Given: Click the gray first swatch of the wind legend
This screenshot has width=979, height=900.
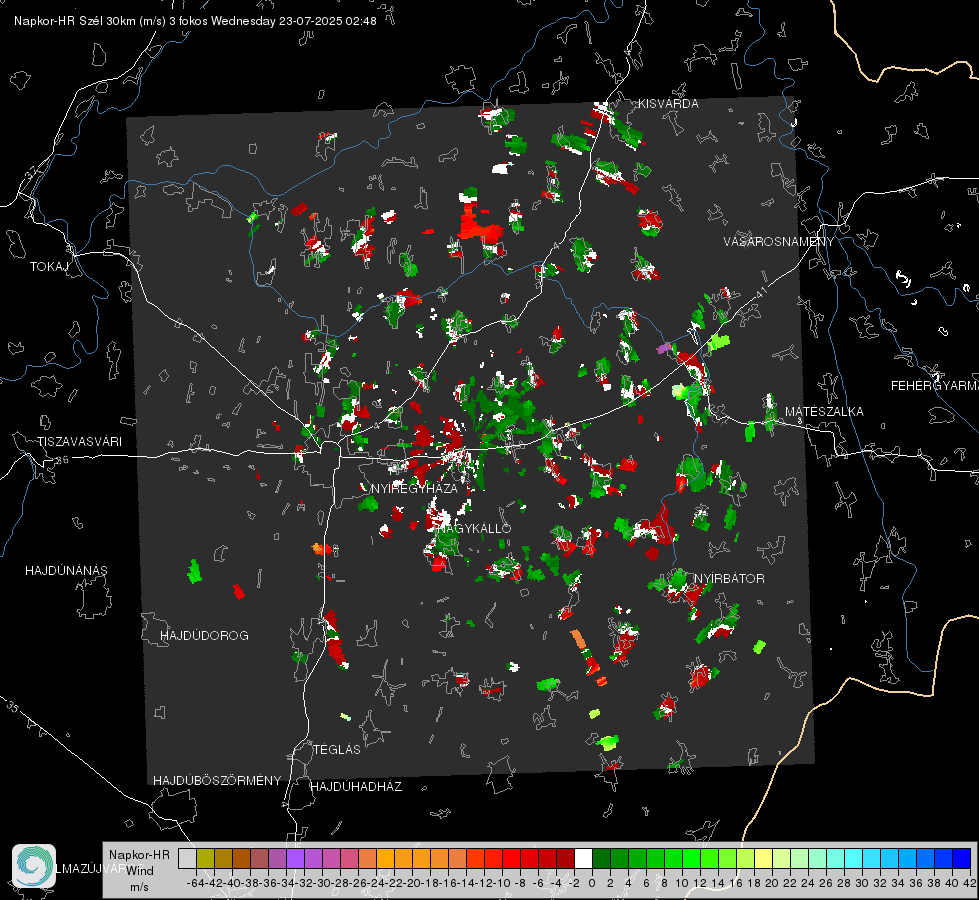Looking at the screenshot, I should pos(187,858).
